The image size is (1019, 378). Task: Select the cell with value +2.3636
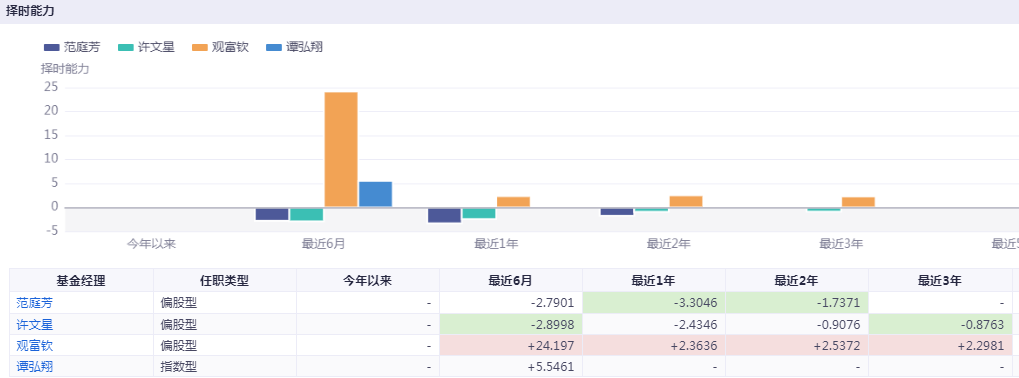click(654, 346)
